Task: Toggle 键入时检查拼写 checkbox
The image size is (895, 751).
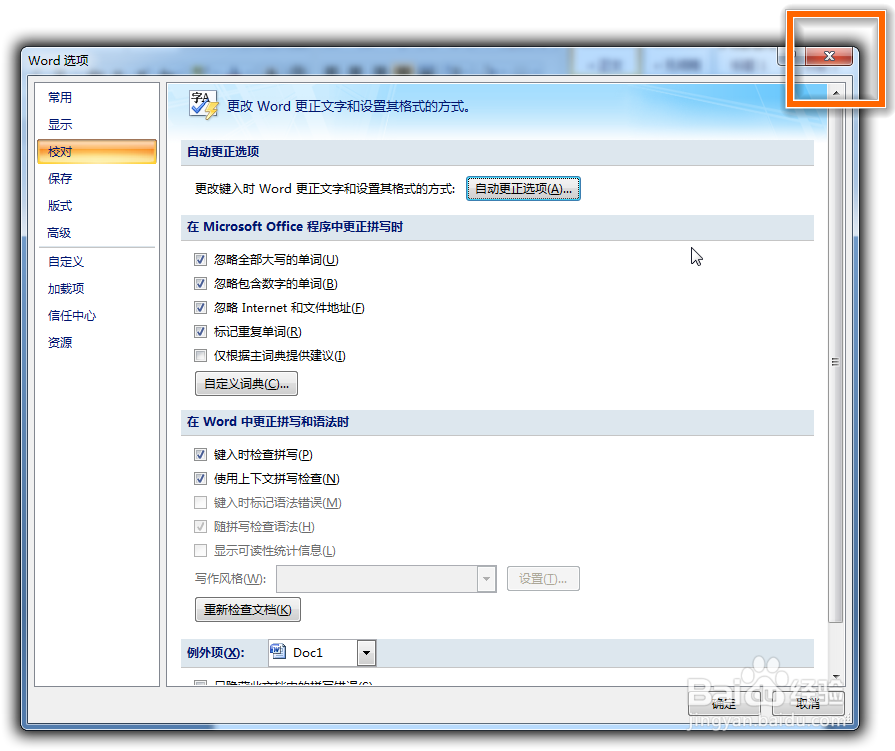Action: point(200,455)
